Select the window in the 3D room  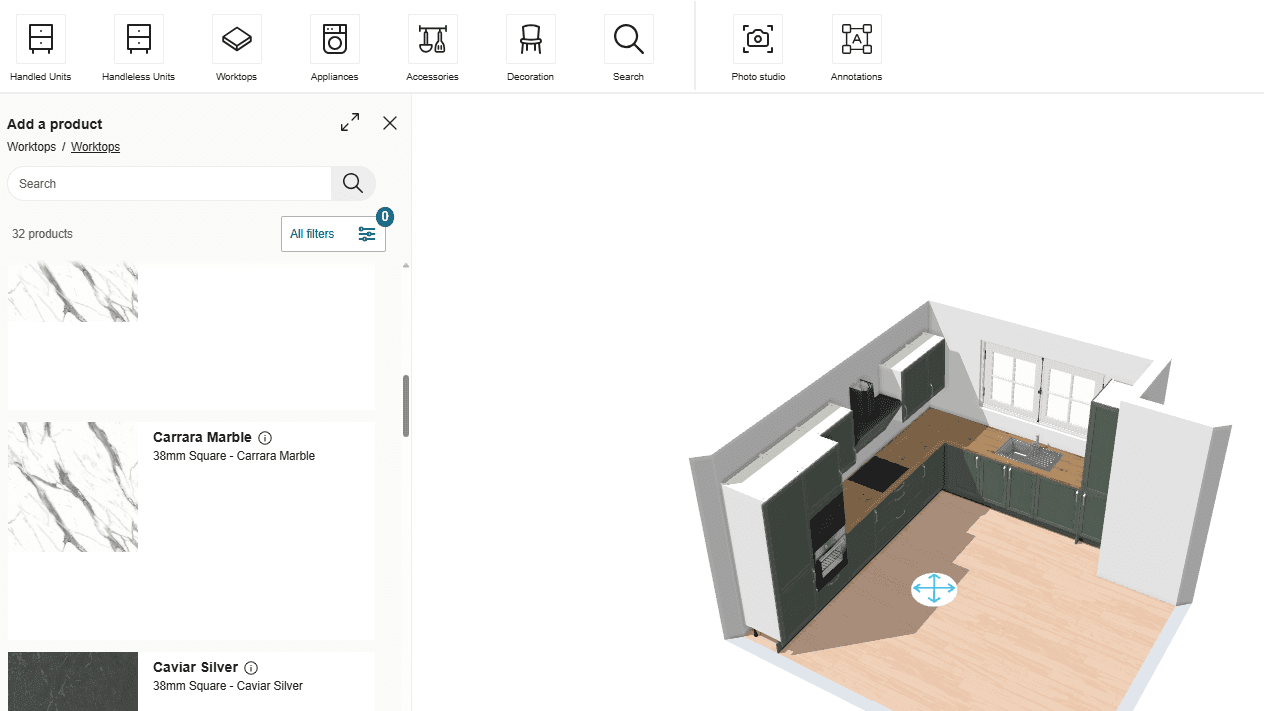(1042, 389)
